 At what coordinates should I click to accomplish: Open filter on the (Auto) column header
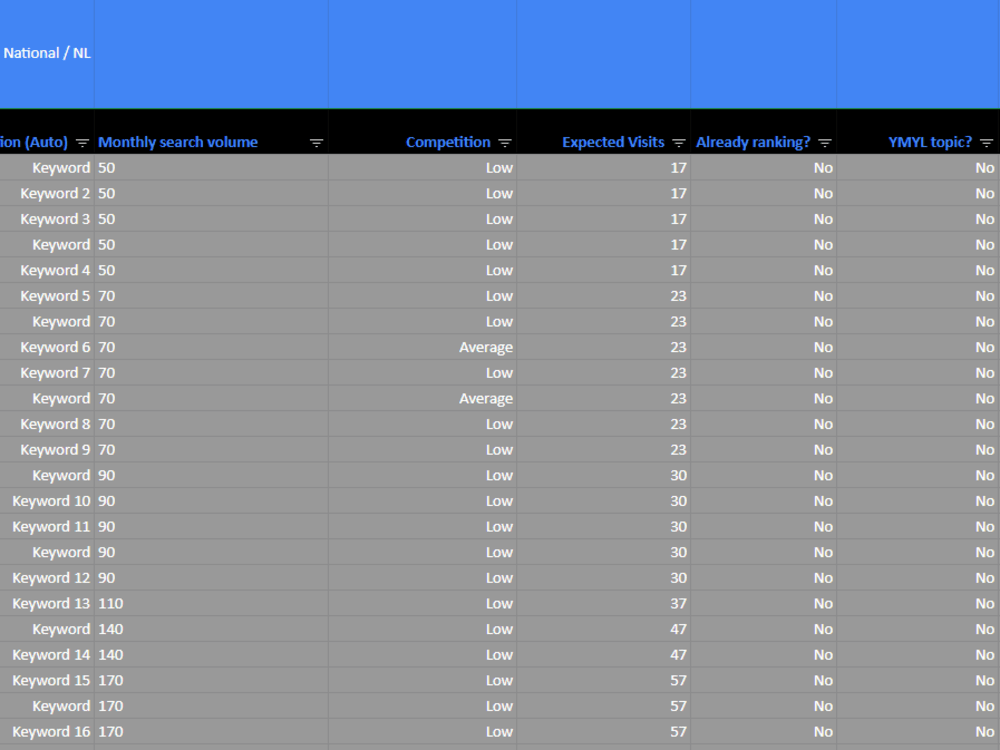pos(82,143)
